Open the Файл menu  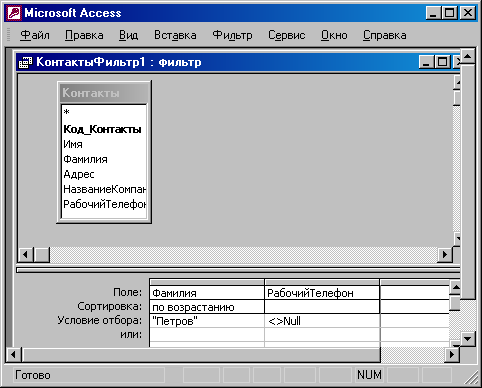pyautogui.click(x=35, y=35)
